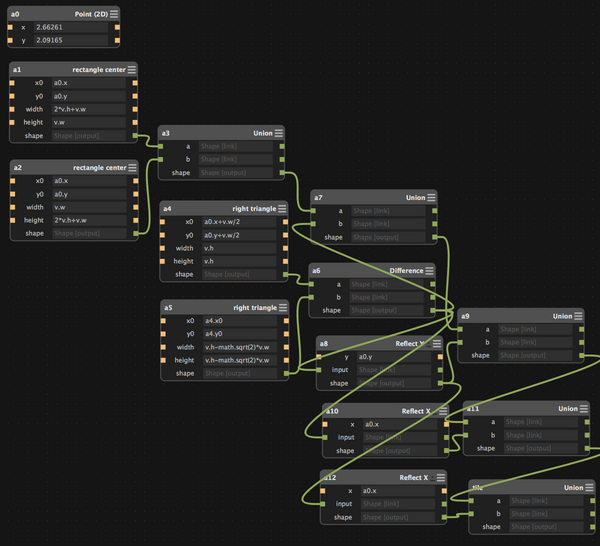The image size is (600, 546).
Task: Edit a2 width field v.w
Action: (x=90, y=207)
